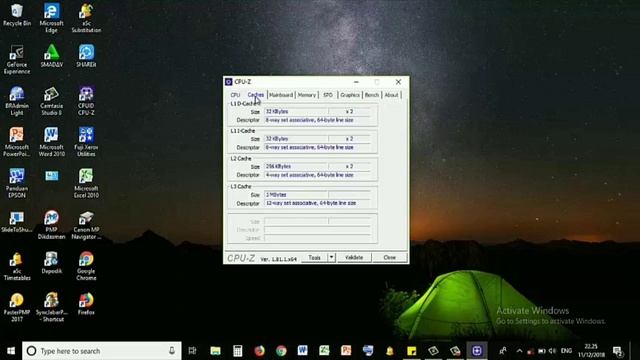Open the SMADAV desktop shortcut

51,56
